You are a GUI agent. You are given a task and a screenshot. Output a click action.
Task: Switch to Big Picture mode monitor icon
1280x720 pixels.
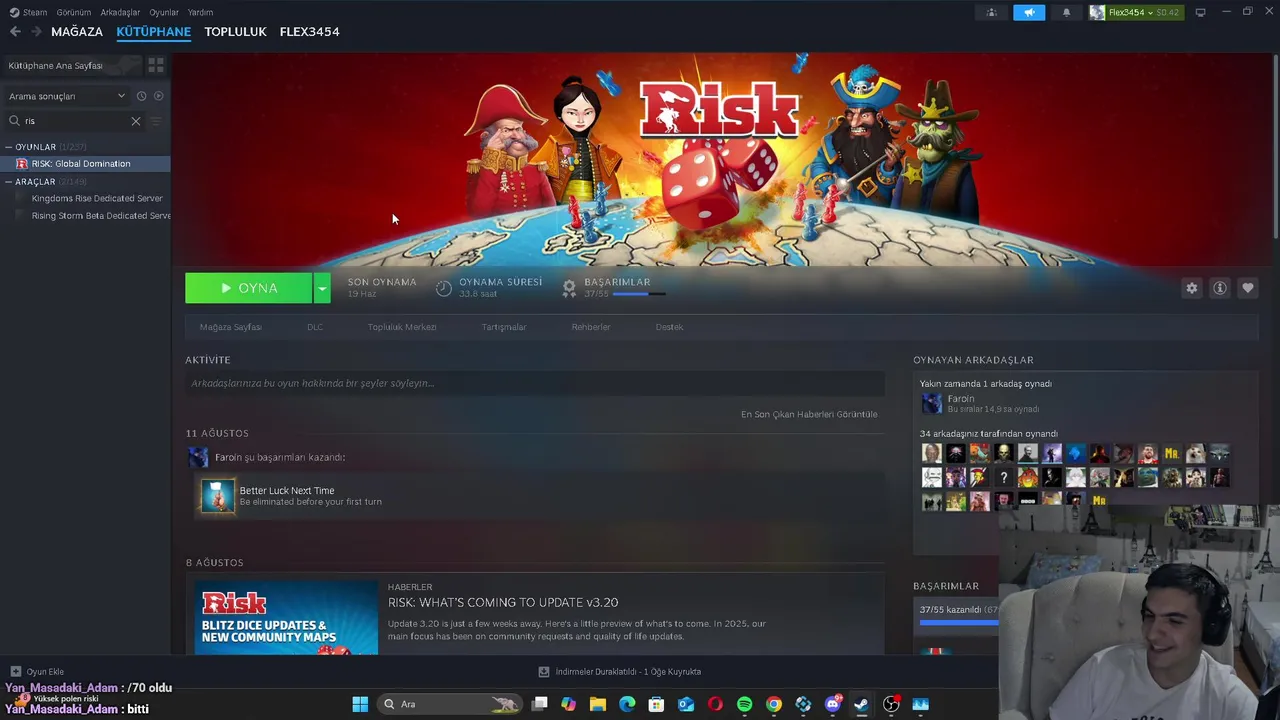[x=1200, y=12]
